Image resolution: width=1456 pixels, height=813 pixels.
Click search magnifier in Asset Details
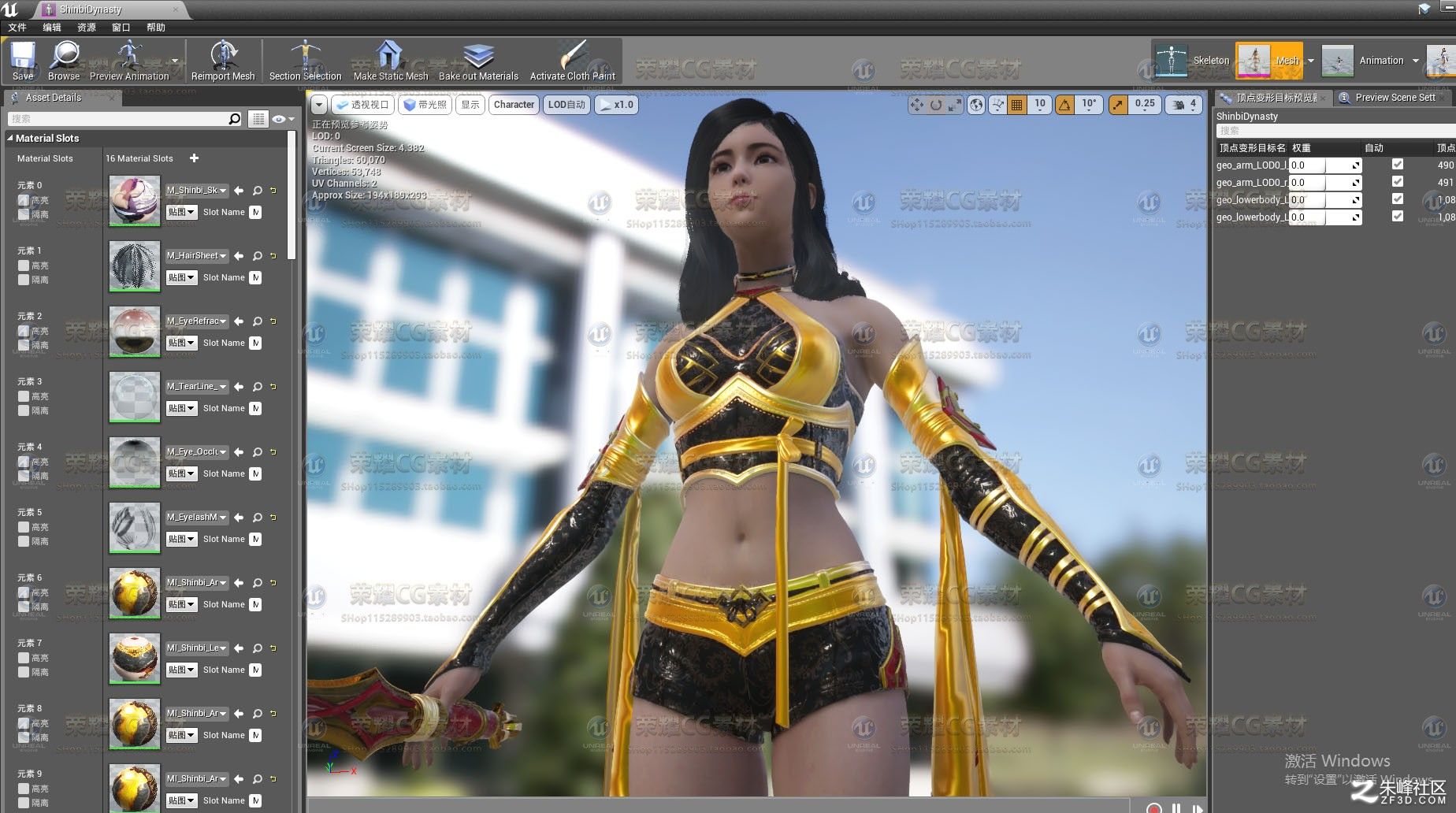235,119
